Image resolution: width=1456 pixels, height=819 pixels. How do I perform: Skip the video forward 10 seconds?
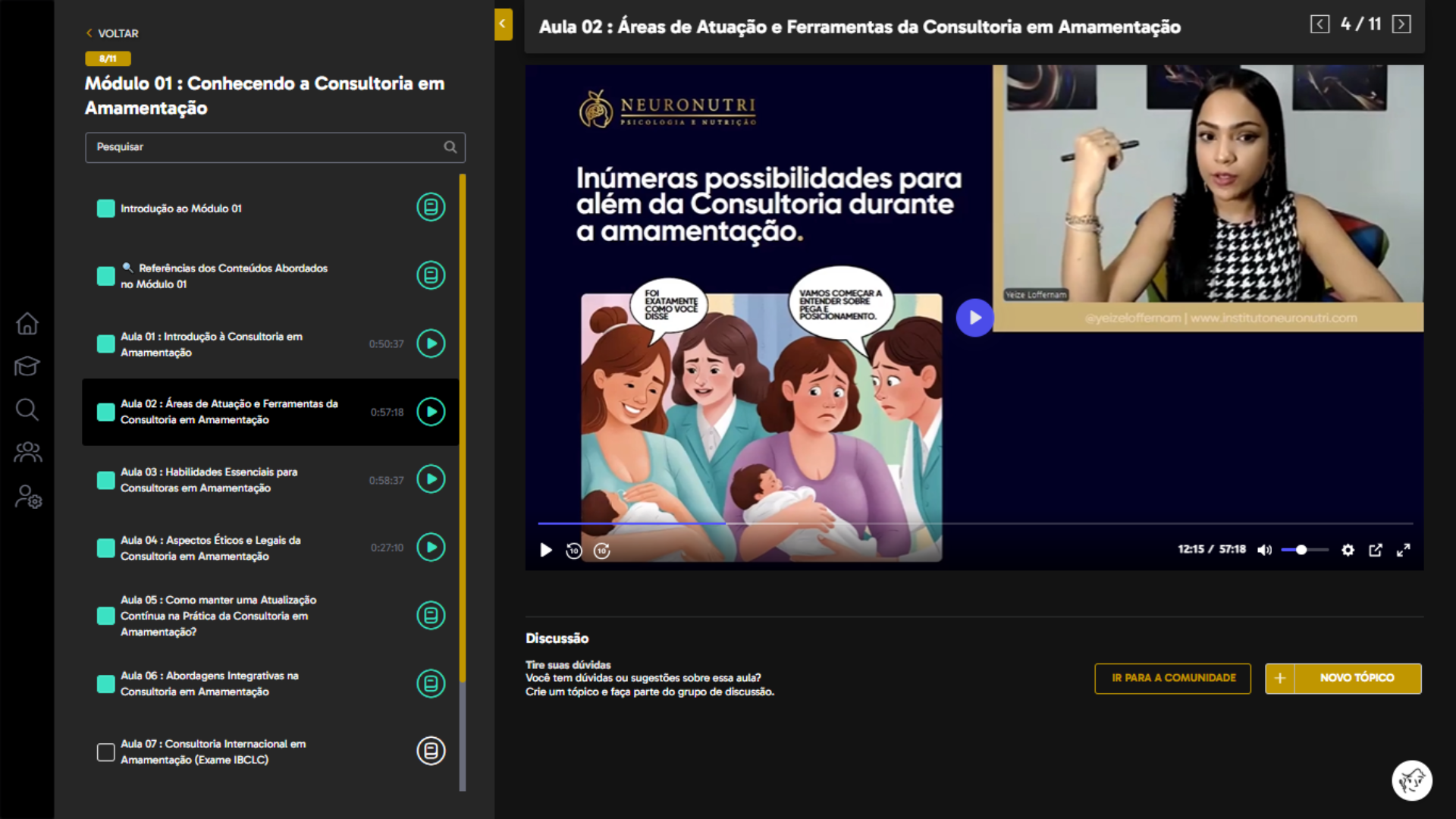602,550
